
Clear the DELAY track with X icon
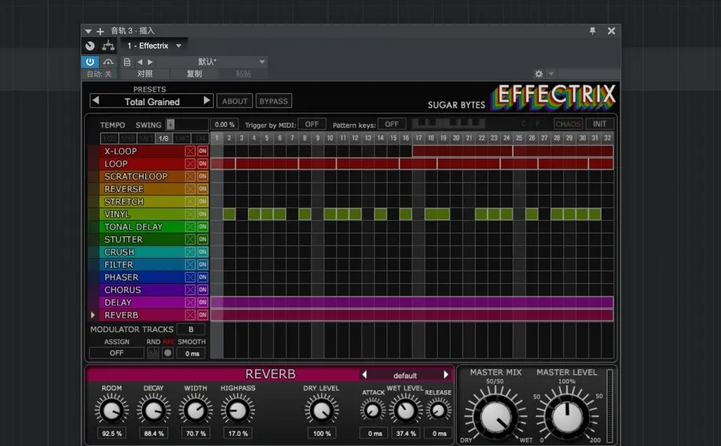190,303
